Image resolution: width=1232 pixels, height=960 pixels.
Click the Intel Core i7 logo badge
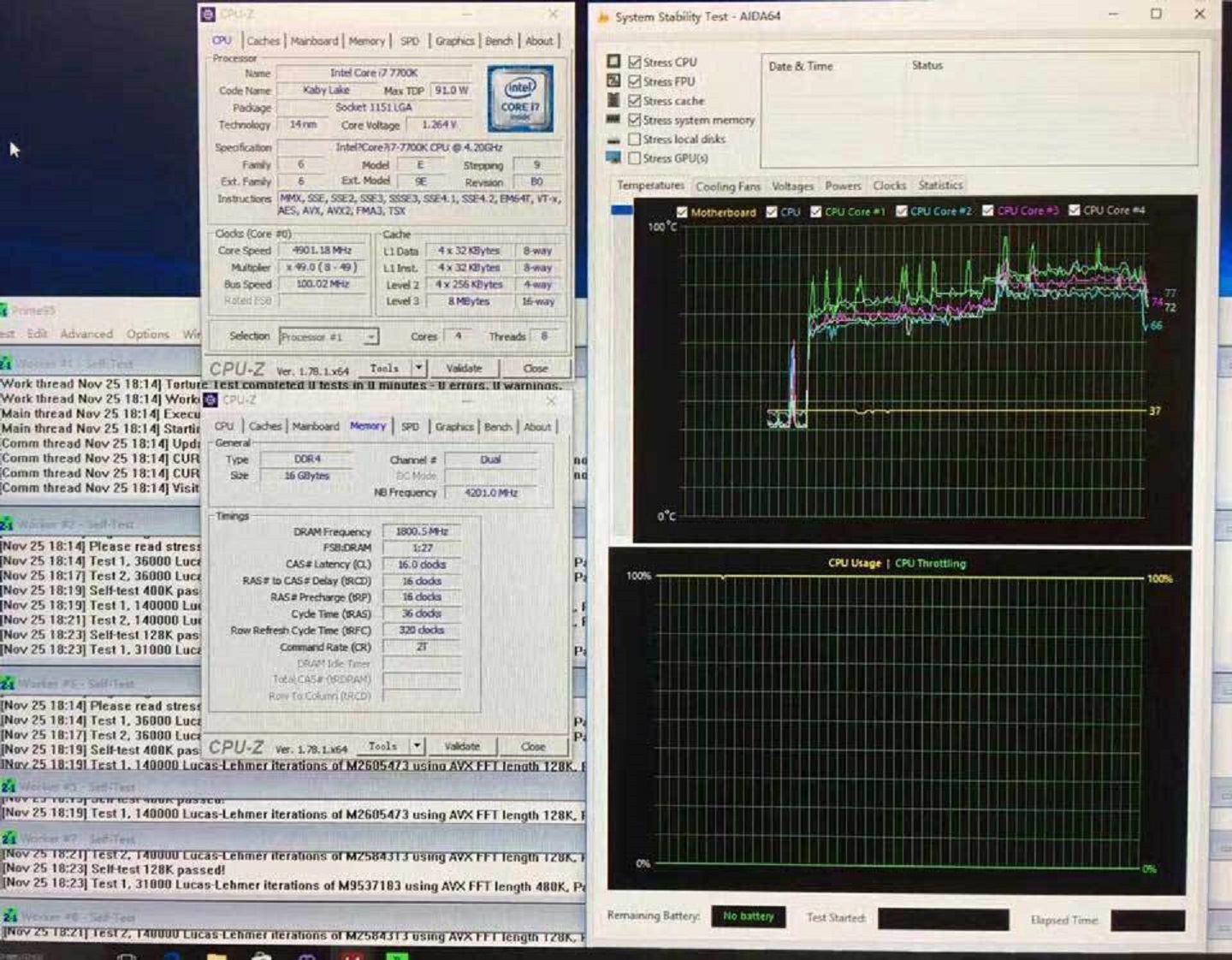[x=520, y=99]
